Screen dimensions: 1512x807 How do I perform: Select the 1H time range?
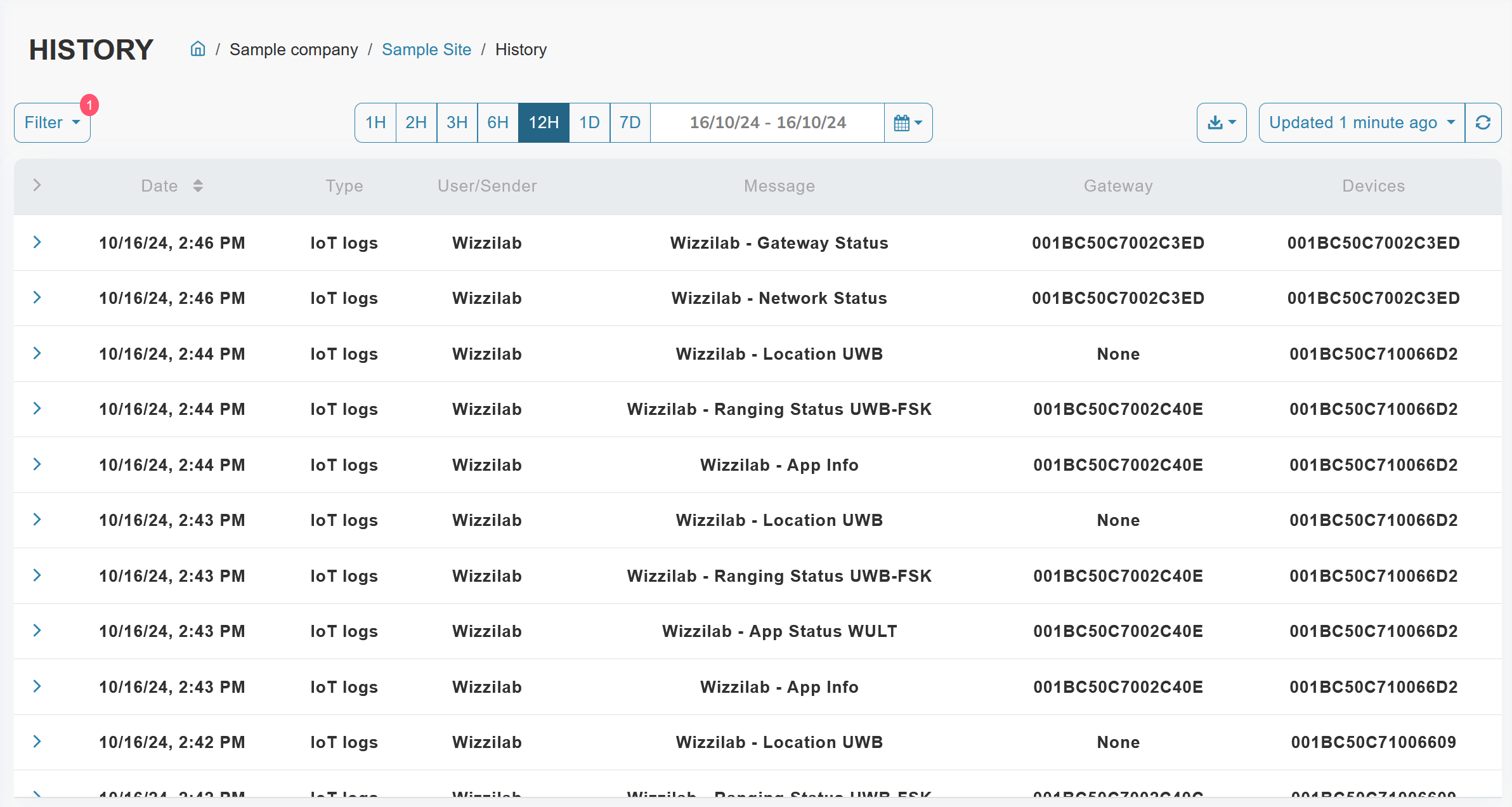[375, 122]
